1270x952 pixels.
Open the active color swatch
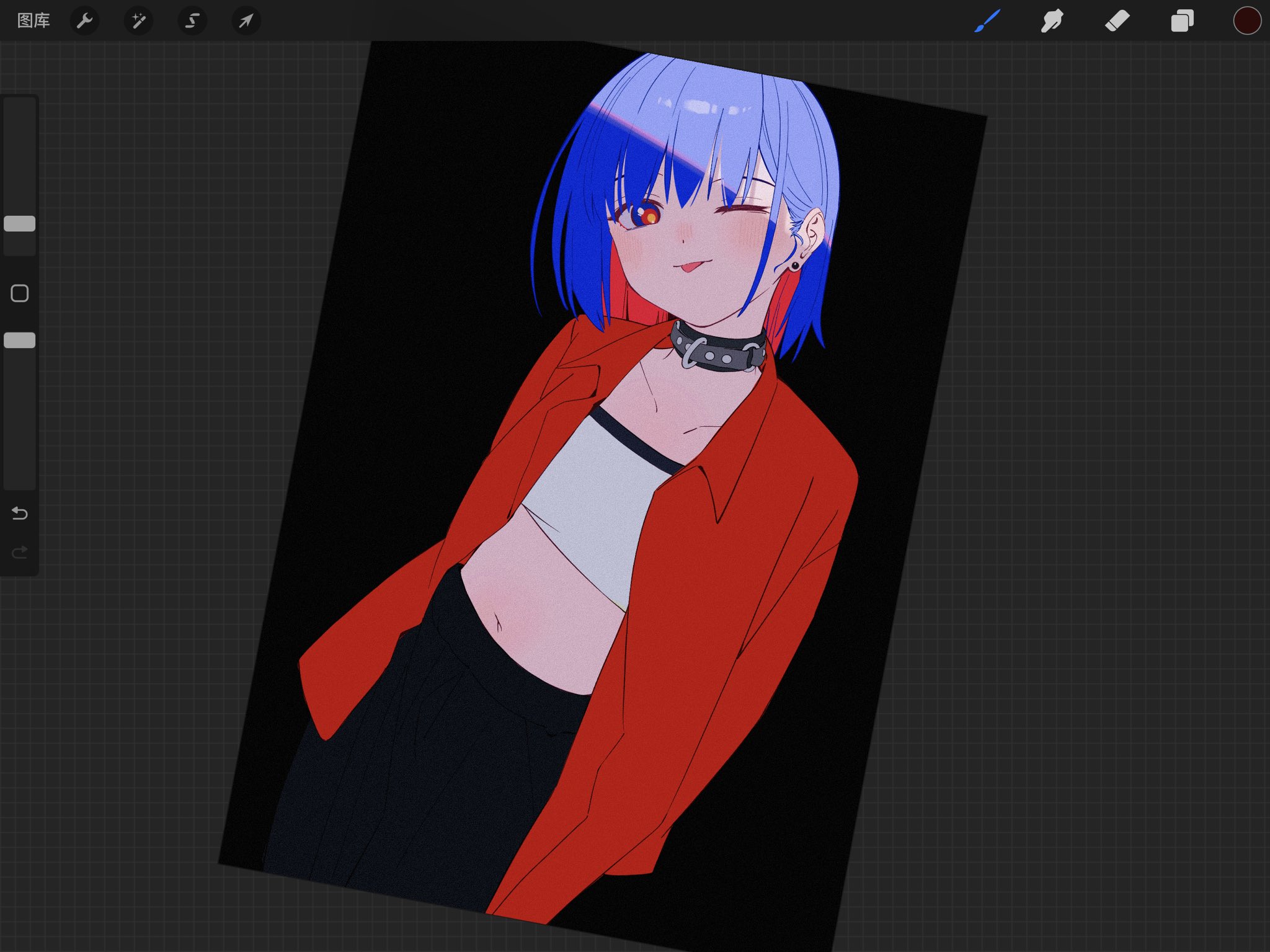click(x=1247, y=20)
